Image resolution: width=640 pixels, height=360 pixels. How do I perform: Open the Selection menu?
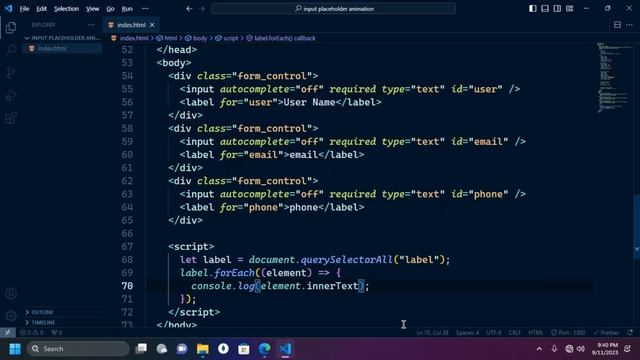(x=66, y=9)
